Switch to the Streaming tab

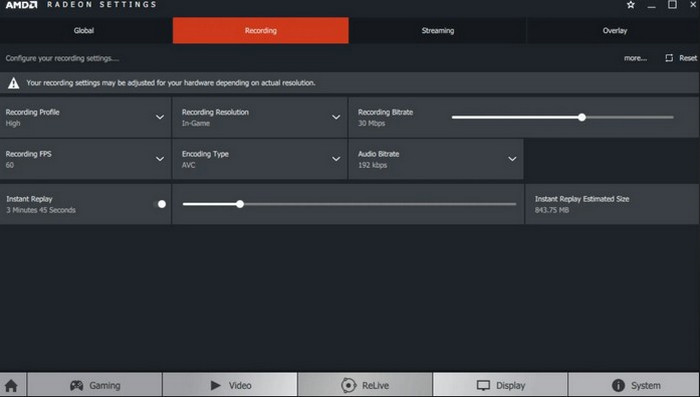coord(438,30)
